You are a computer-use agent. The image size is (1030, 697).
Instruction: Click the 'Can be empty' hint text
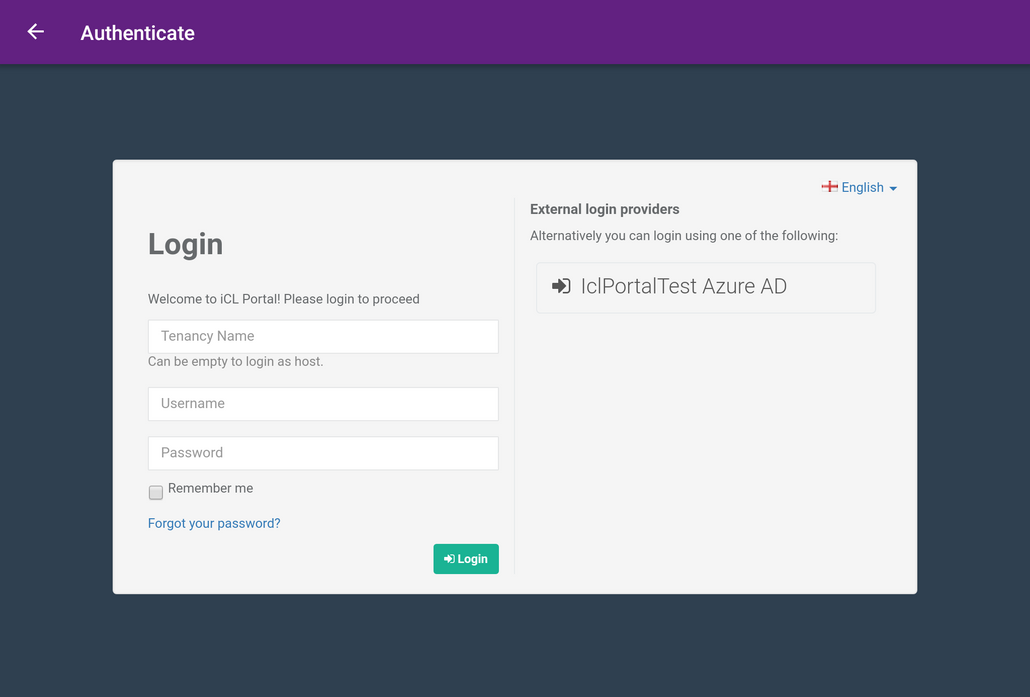[235, 361]
